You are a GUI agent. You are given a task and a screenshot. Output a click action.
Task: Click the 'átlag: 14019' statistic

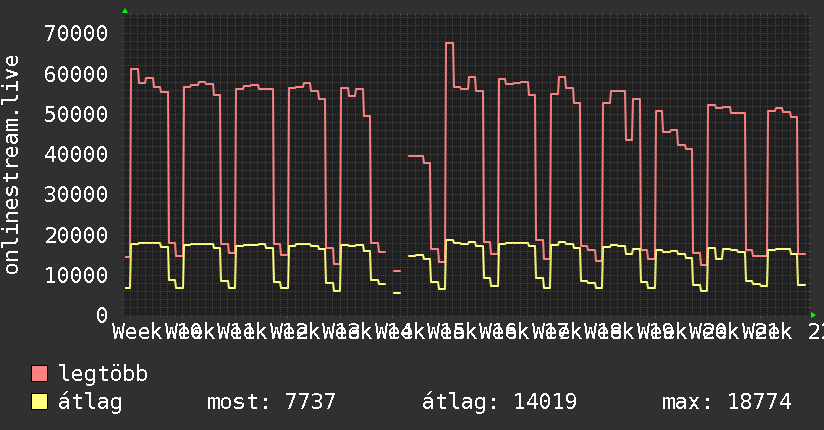[499, 402]
